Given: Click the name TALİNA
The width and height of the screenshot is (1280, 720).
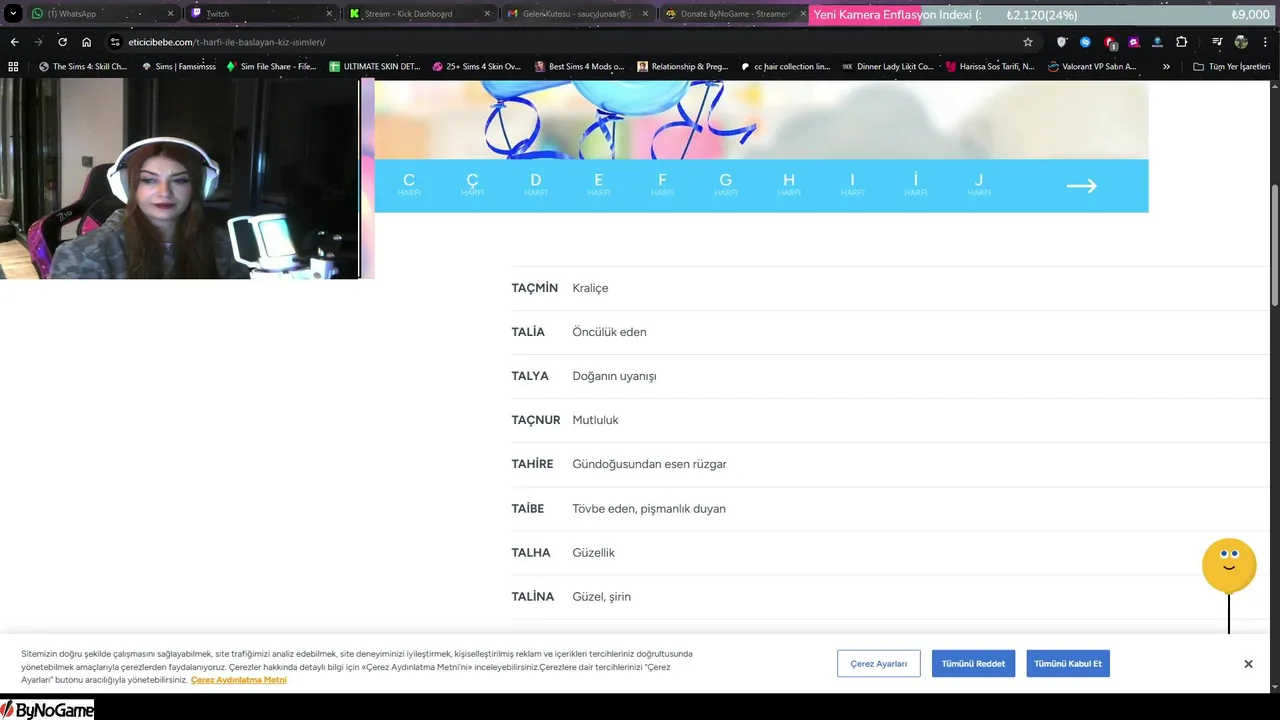Looking at the screenshot, I should pos(533,597).
